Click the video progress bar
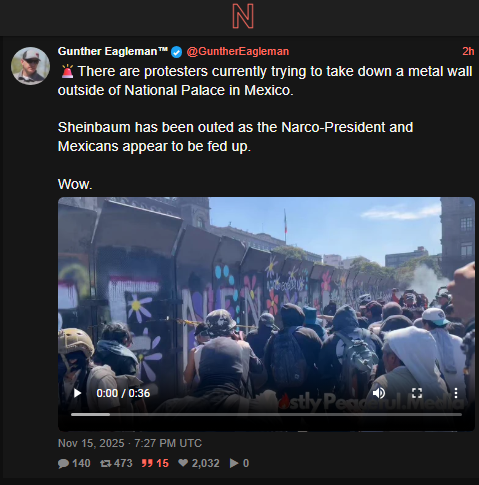The height and width of the screenshot is (485, 479). 266,414
